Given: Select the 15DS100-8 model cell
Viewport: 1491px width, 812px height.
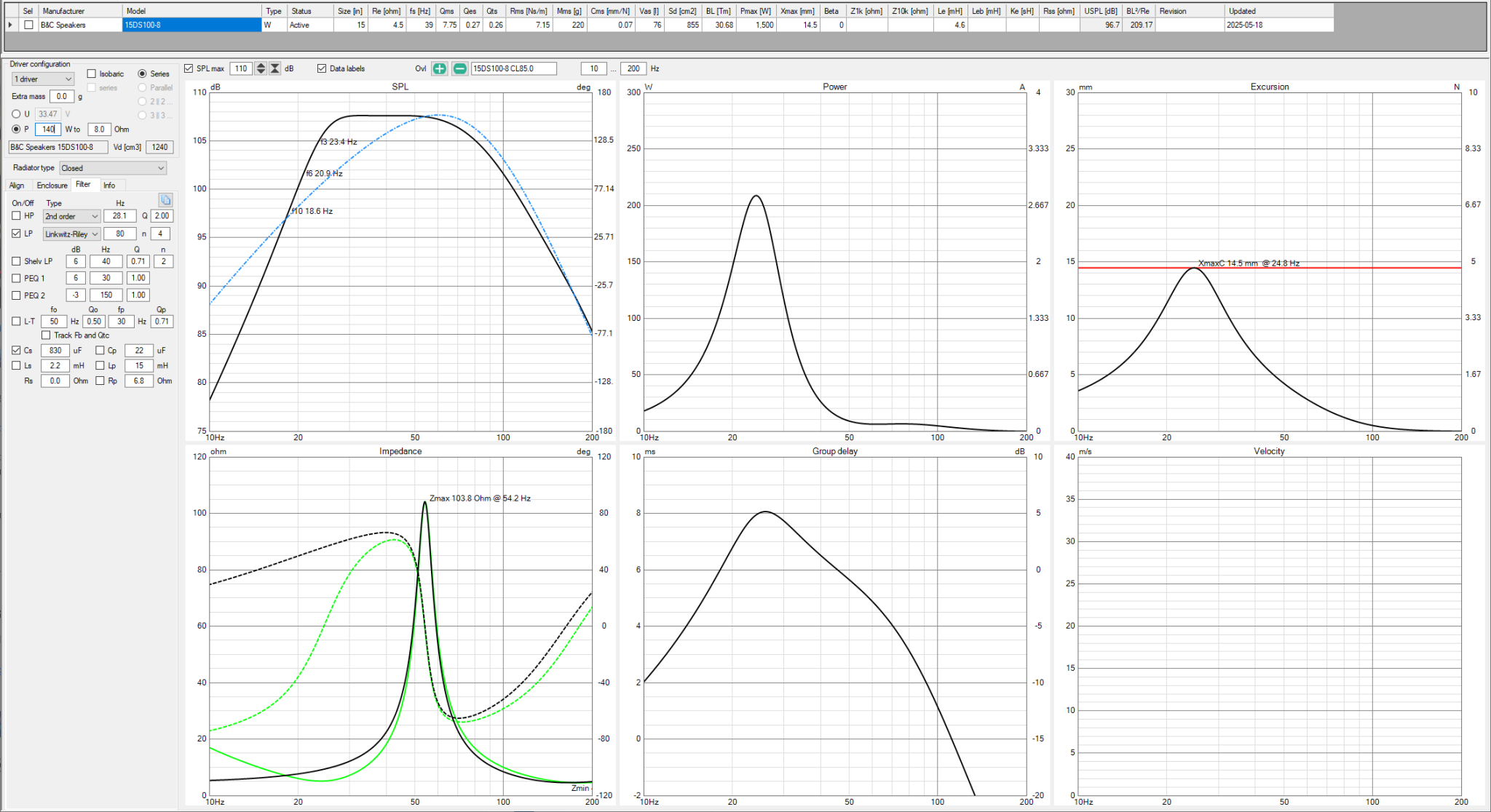Looking at the screenshot, I should 191,25.
